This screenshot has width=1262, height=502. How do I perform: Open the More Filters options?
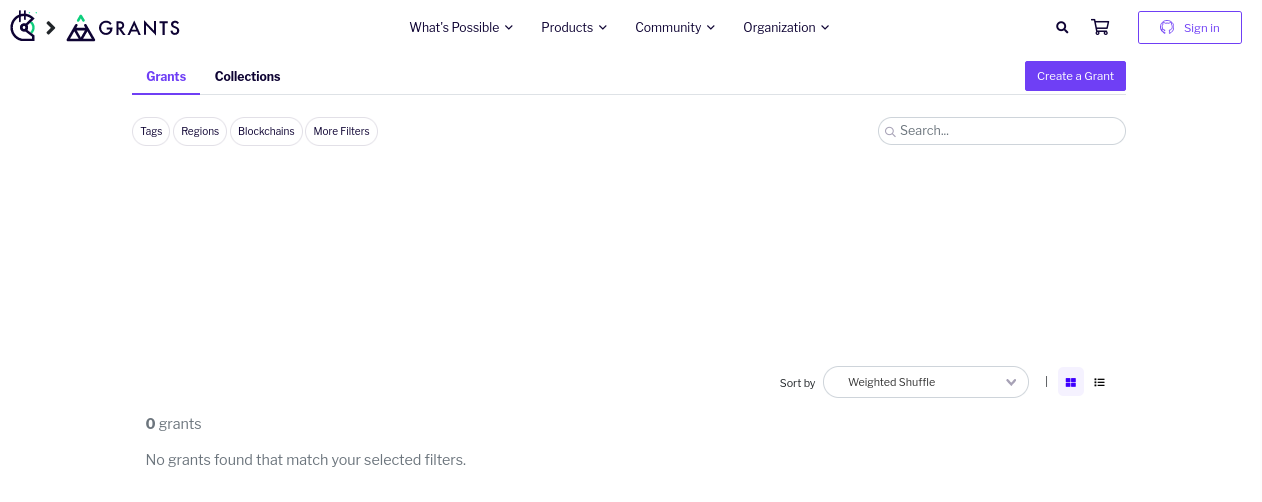[341, 131]
